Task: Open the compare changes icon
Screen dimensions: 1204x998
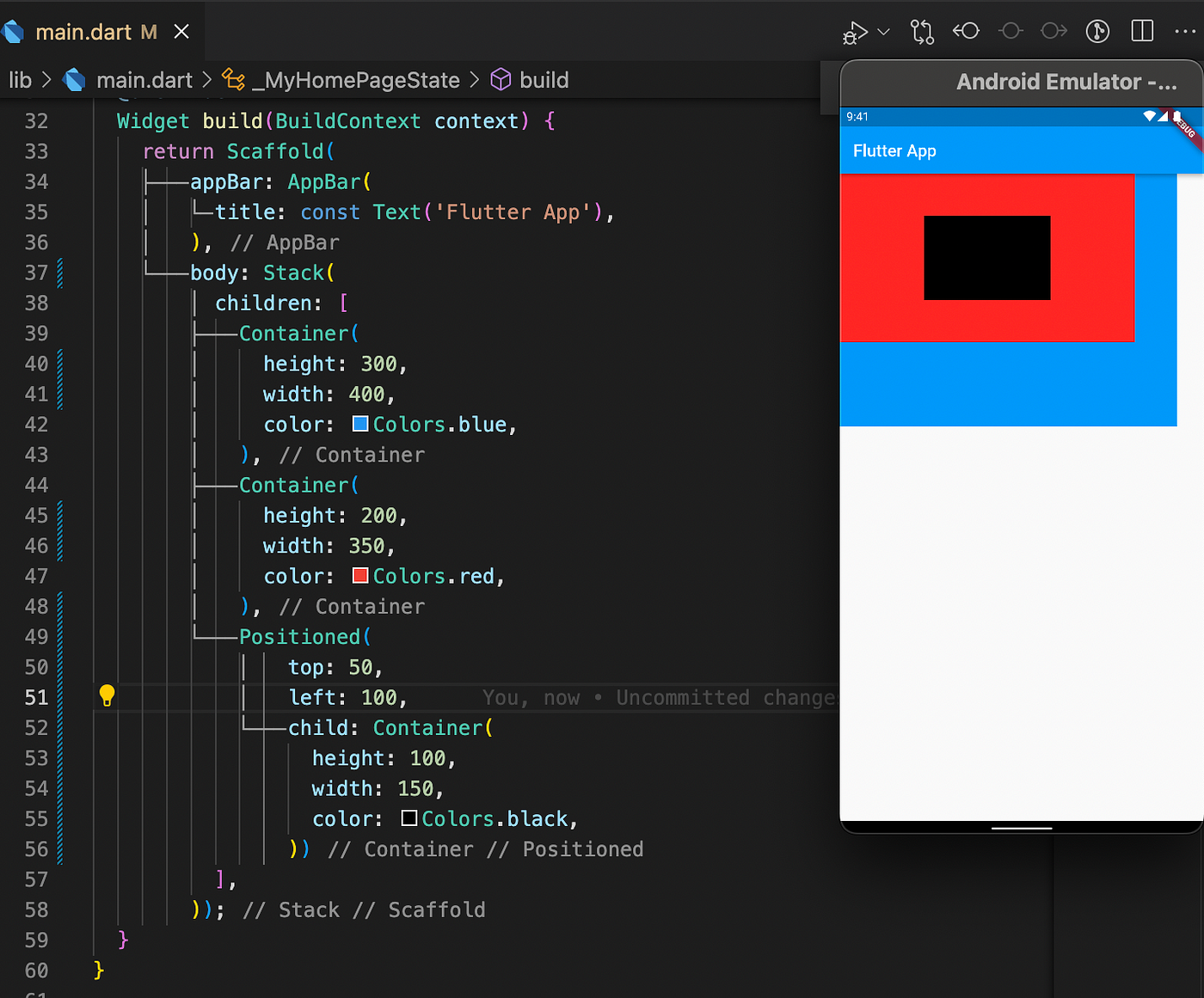Action: click(x=922, y=32)
